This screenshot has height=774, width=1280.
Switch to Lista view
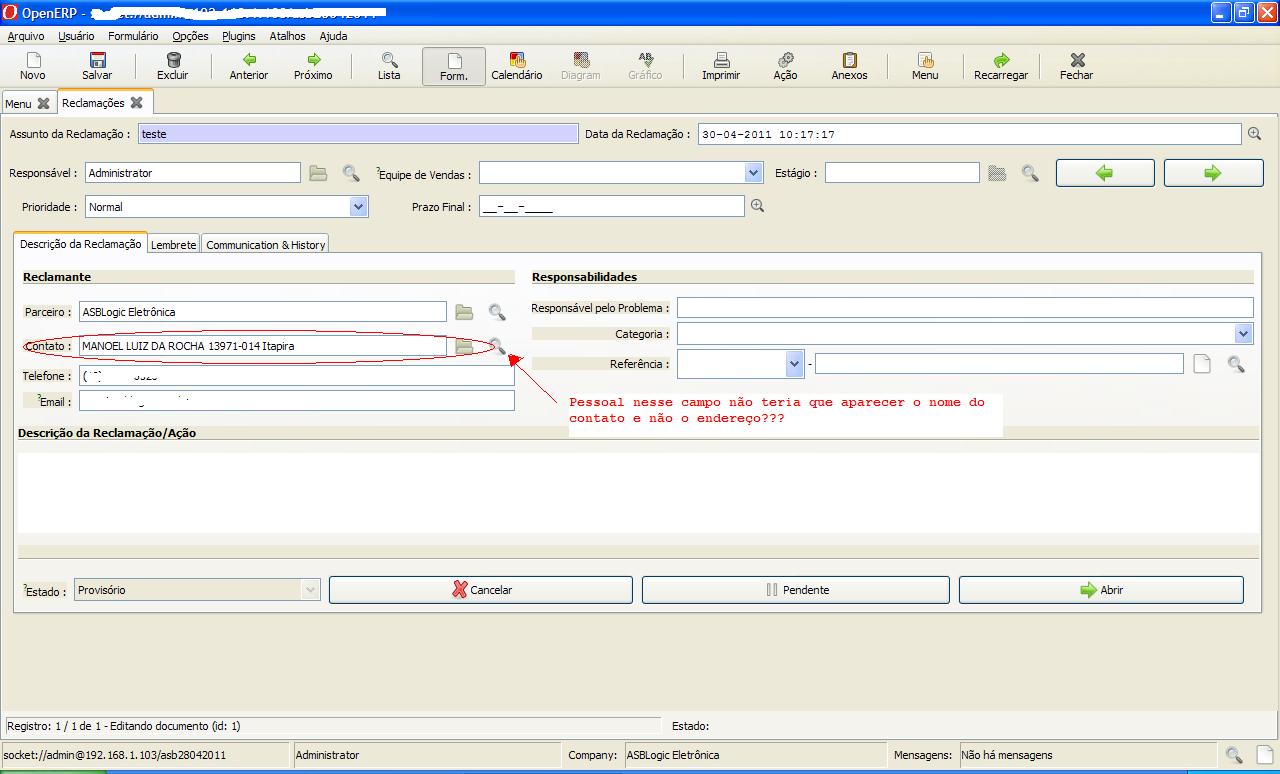[389, 66]
